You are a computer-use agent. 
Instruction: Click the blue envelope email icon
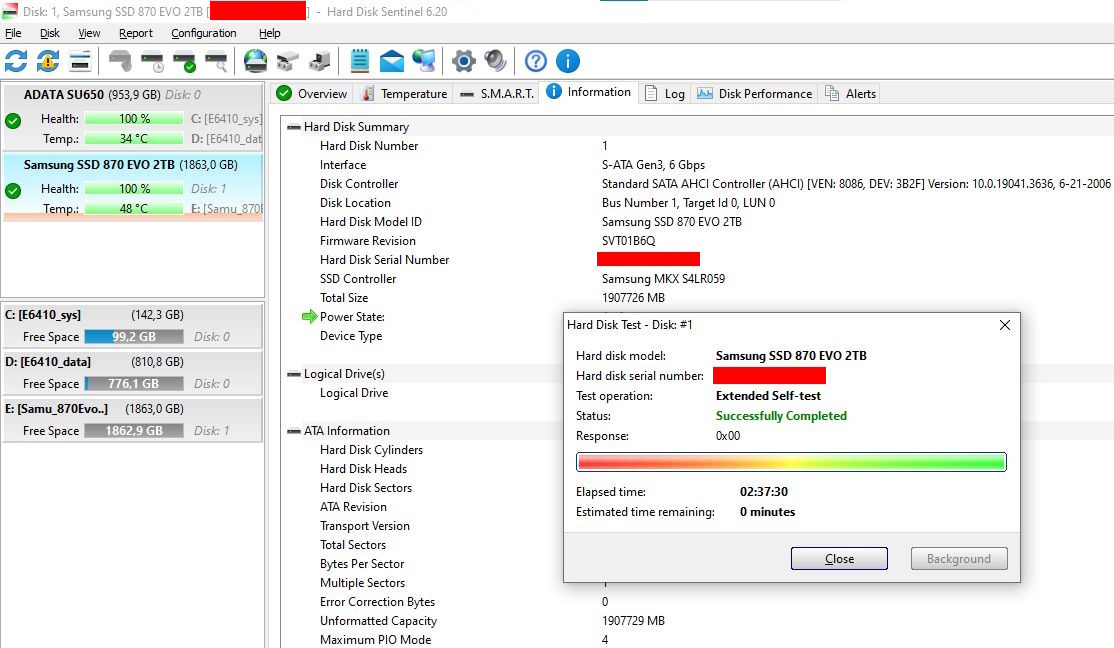click(x=391, y=61)
